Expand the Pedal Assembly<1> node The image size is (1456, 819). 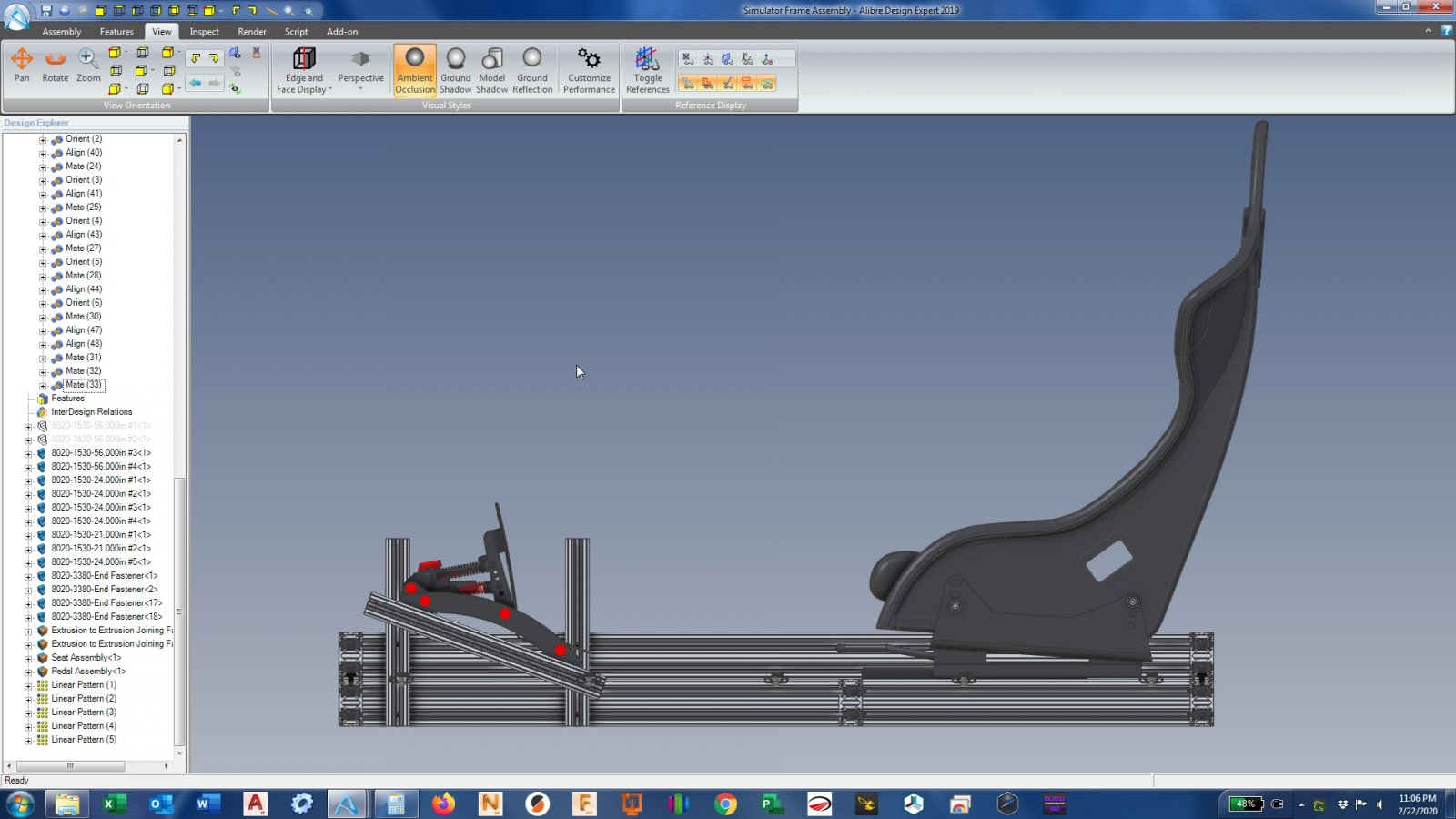tap(28, 672)
